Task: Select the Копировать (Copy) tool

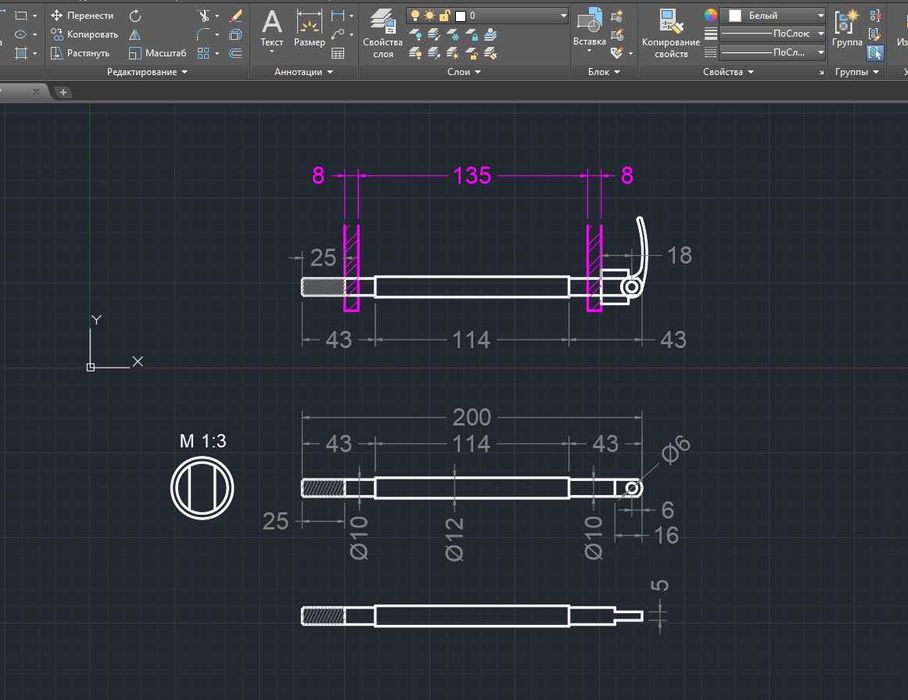Action: pyautogui.click(x=85, y=34)
